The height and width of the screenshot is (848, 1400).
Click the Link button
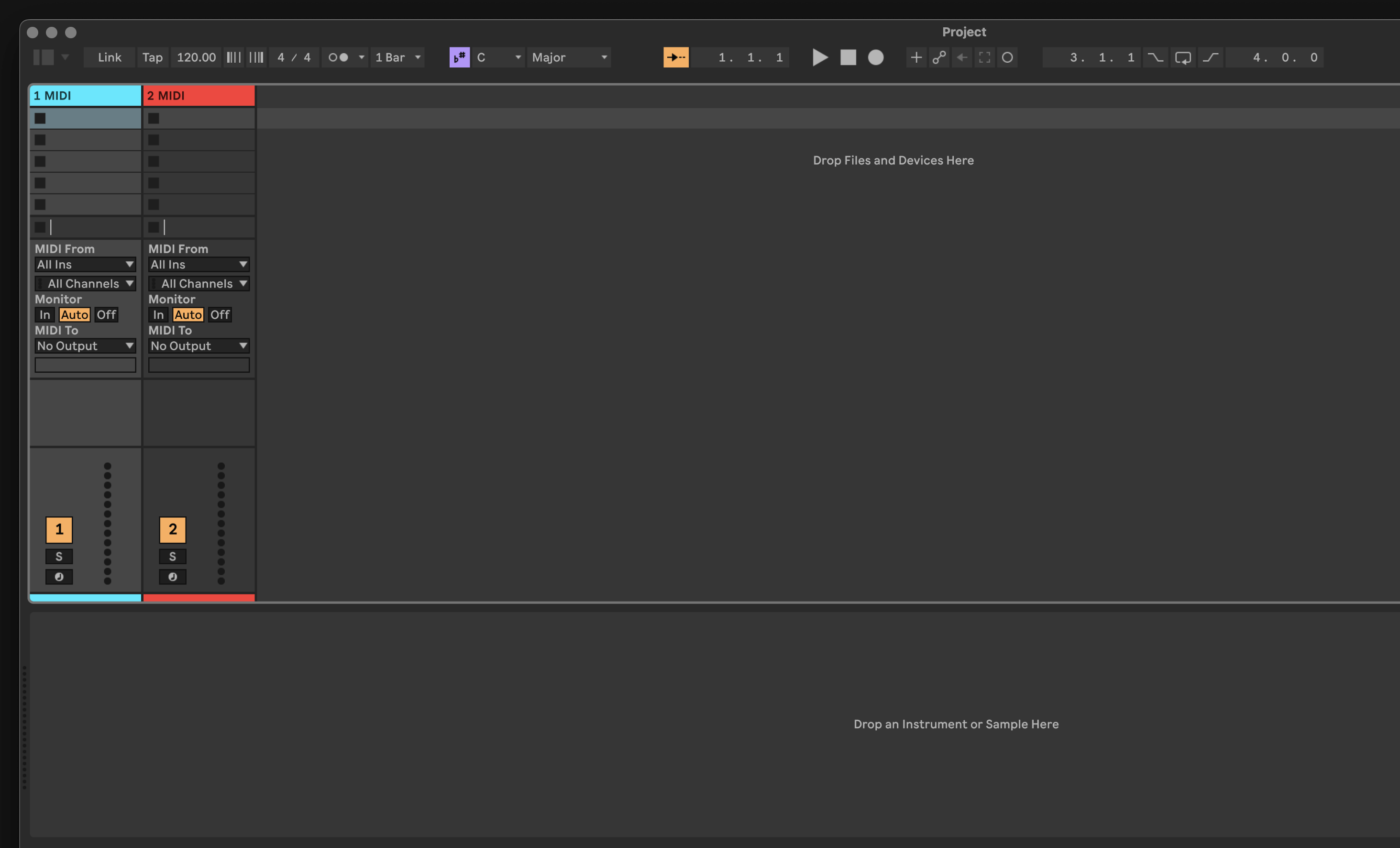pyautogui.click(x=109, y=57)
